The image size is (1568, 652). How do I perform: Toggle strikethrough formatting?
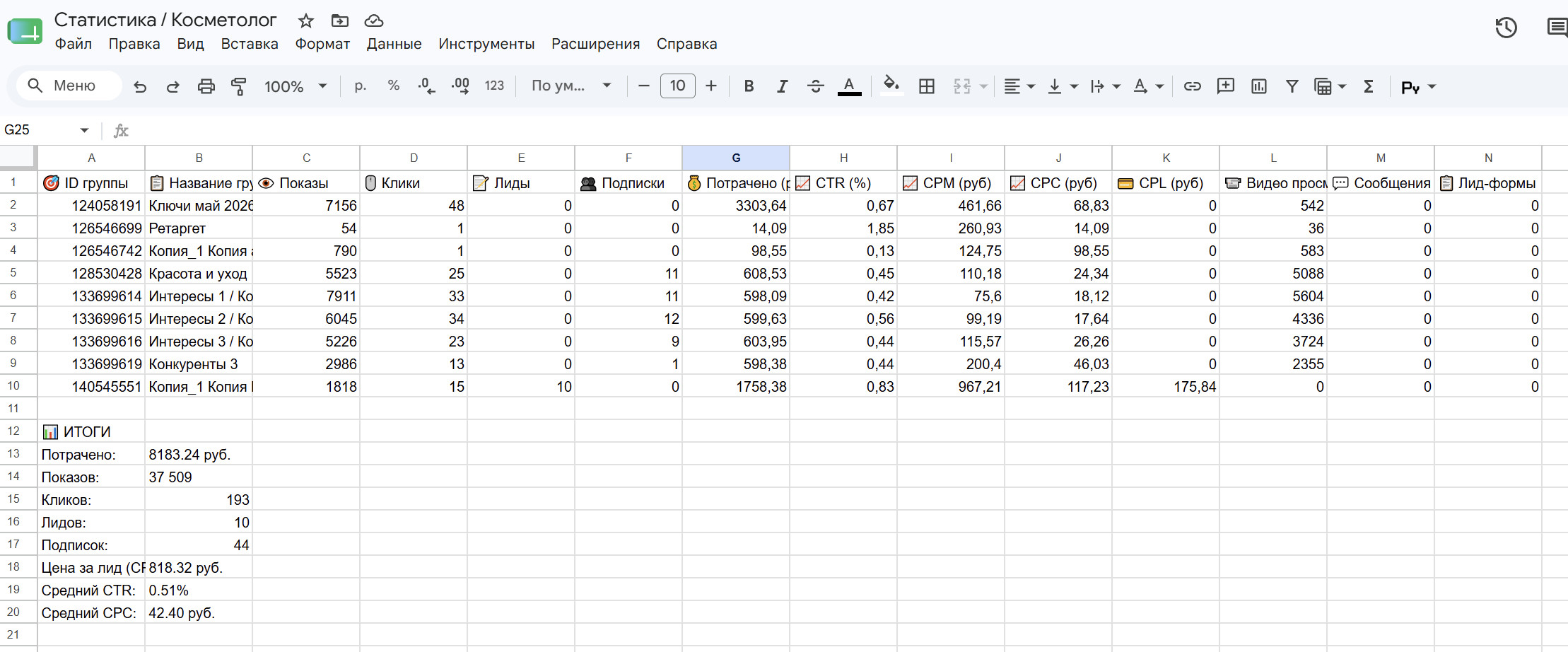click(815, 86)
